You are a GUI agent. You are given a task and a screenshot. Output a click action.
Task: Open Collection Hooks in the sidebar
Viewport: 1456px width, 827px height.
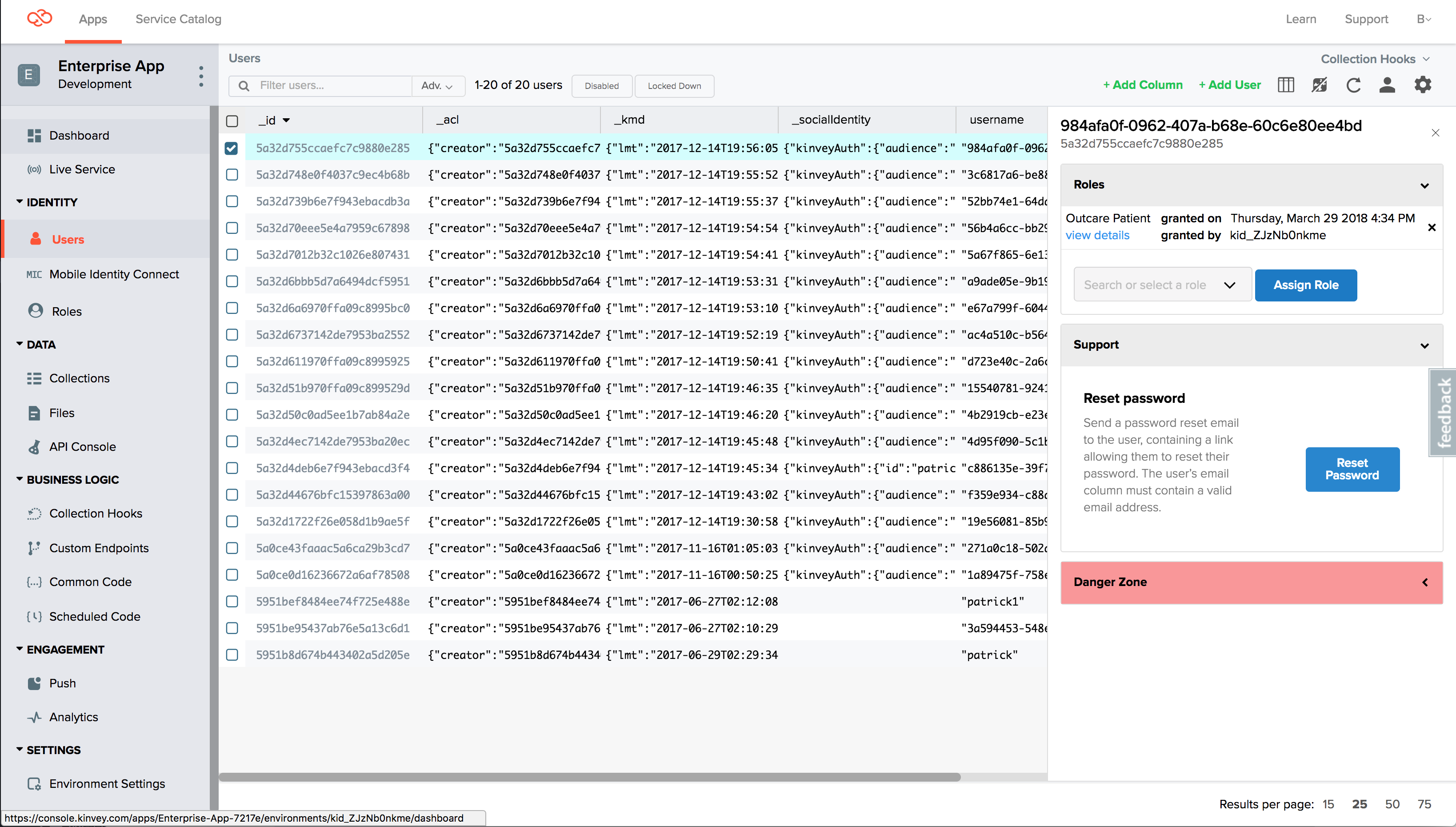[96, 514]
